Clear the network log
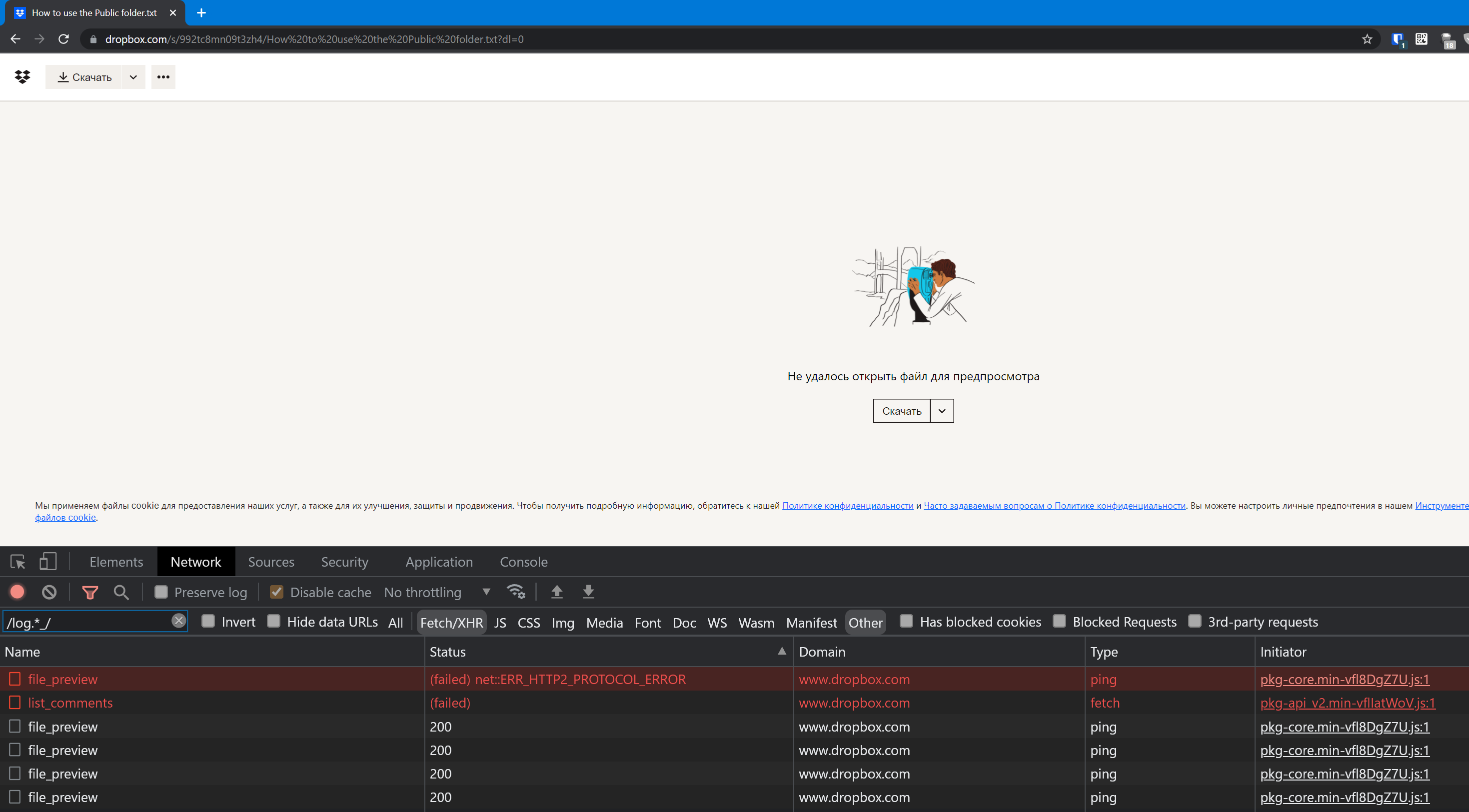This screenshot has height=812, width=1469. [49, 592]
